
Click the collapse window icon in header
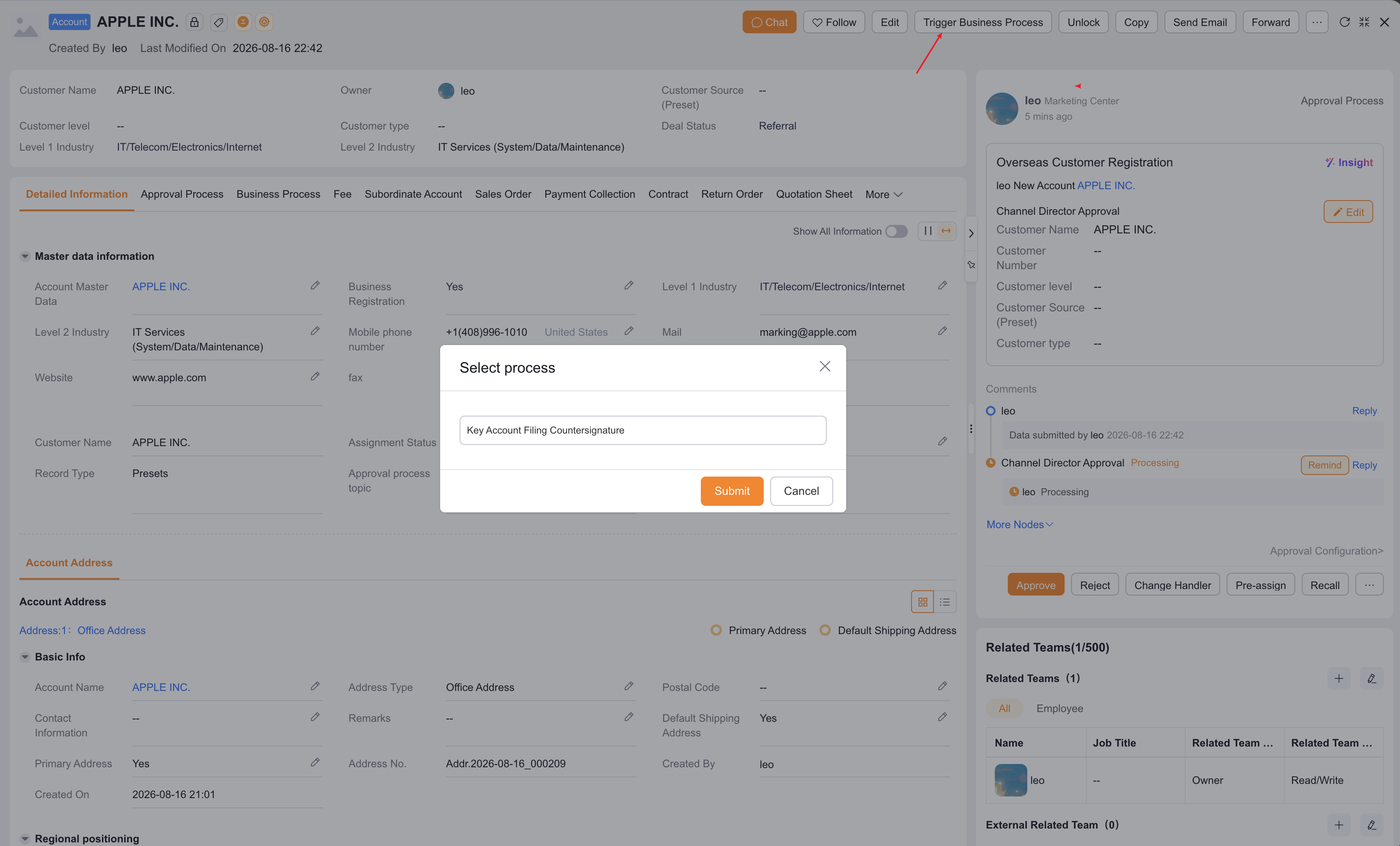pos(1364,22)
